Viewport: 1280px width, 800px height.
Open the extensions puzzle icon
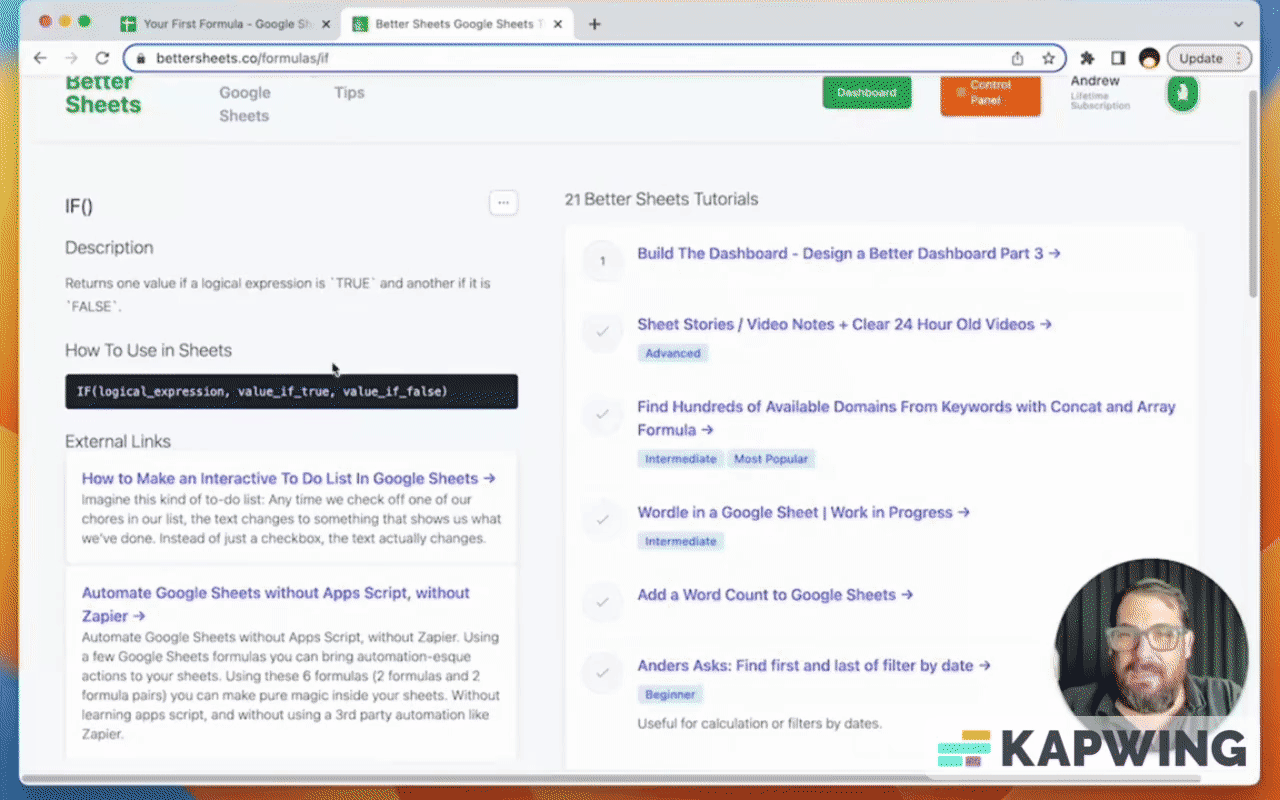pos(1088,58)
